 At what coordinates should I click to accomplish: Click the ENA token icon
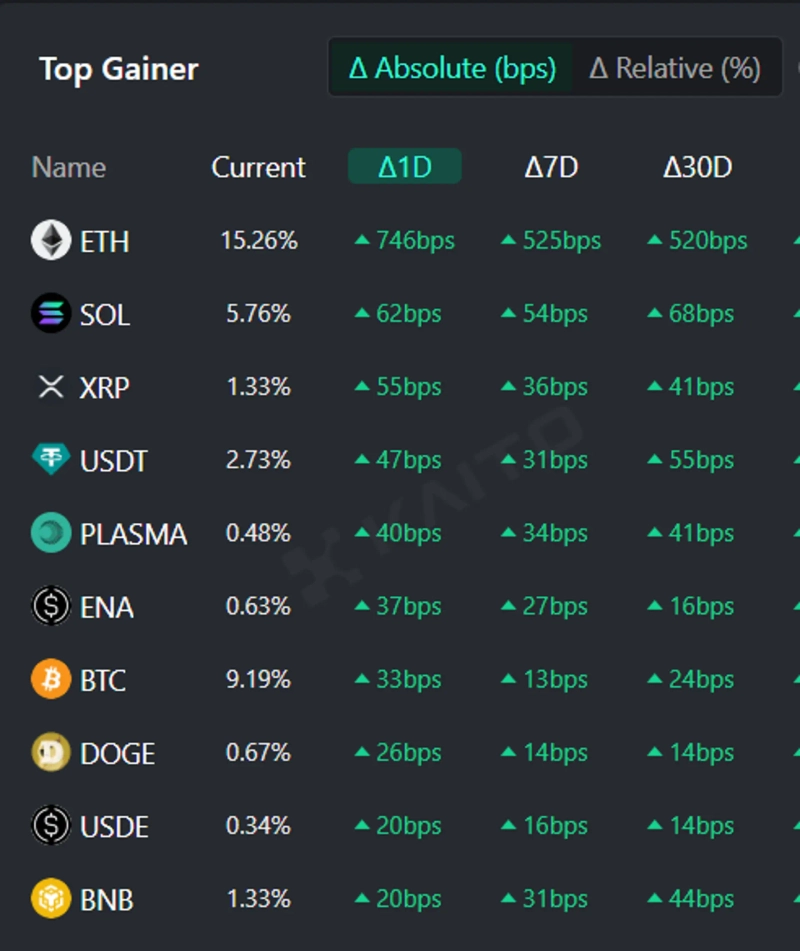pyautogui.click(x=51, y=606)
